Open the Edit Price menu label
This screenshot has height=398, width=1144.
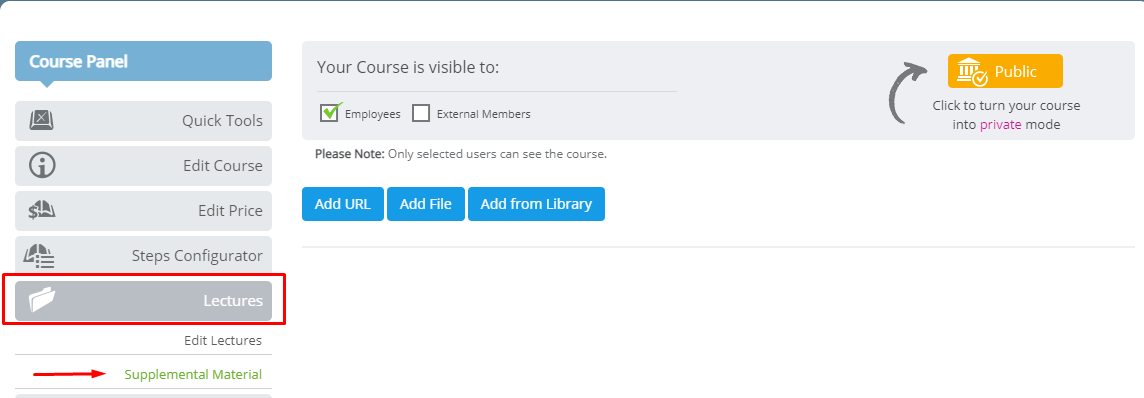(230, 211)
